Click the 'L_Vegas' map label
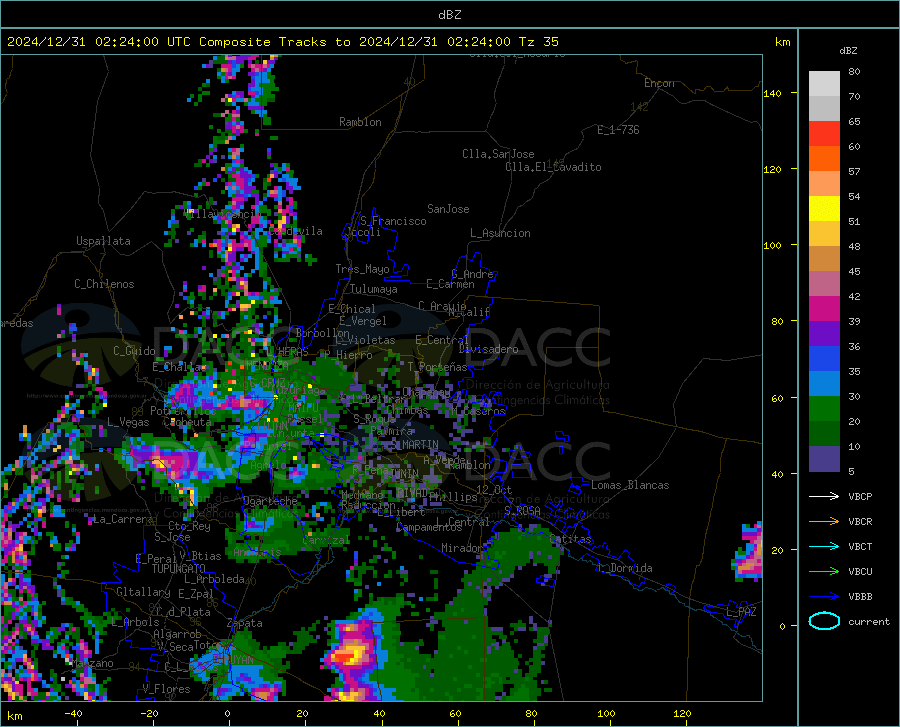The image size is (900, 727). click(x=128, y=422)
